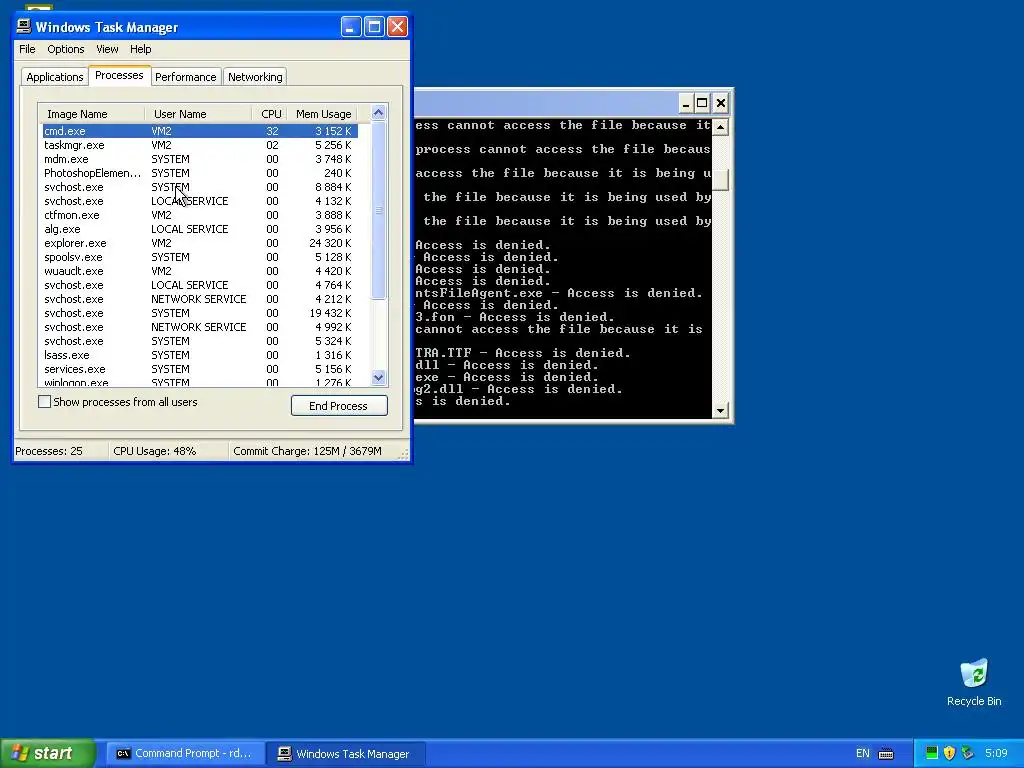
Task: Sort by User Name column header
Action: click(199, 114)
